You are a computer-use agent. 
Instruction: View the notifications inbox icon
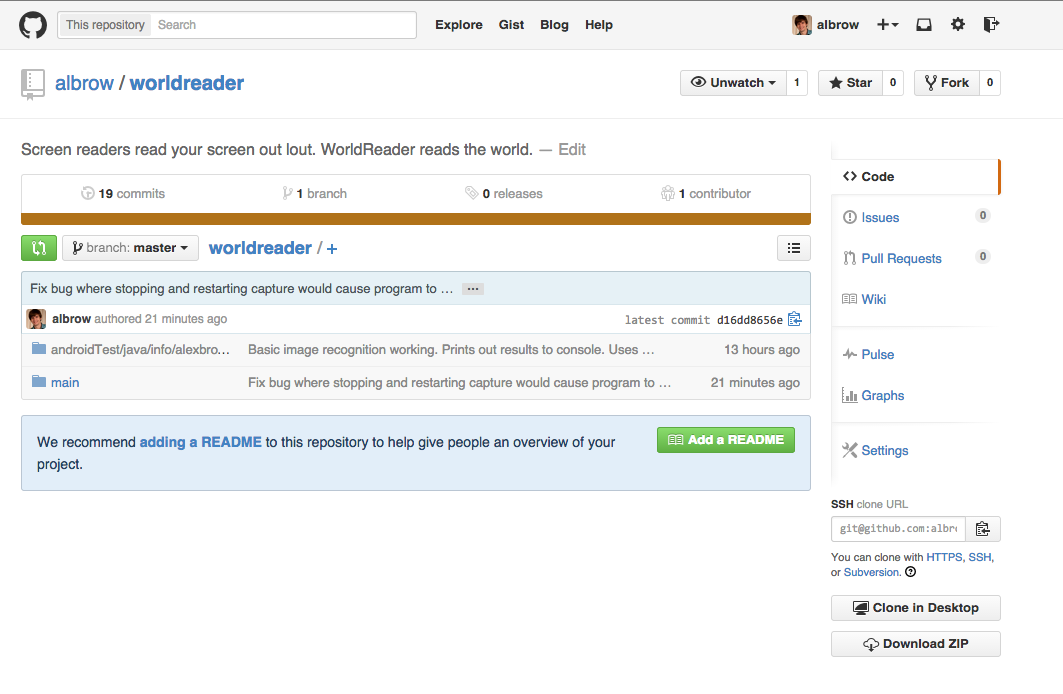point(923,25)
